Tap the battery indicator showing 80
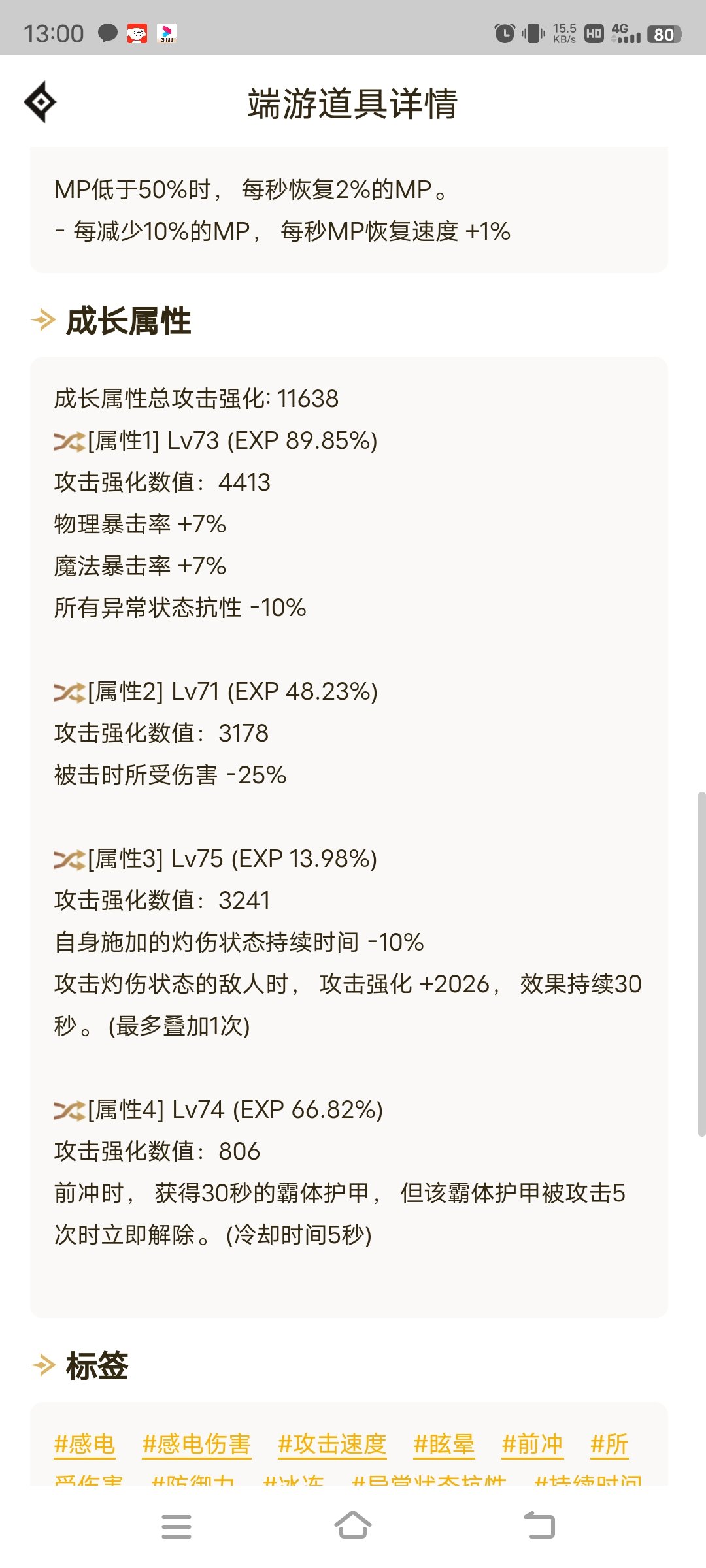This screenshot has height=1568, width=706. pos(664,34)
